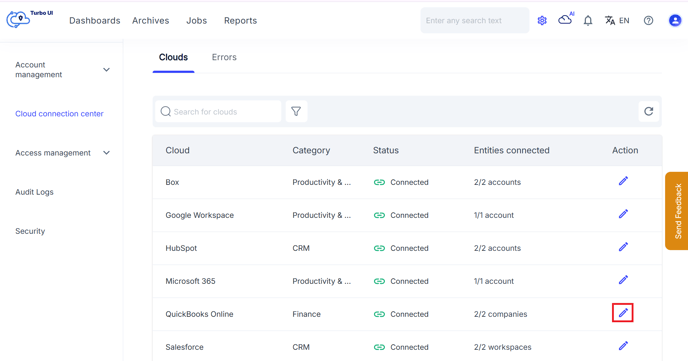The image size is (688, 361).
Task: Click the HubSpot connected link icon
Action: (x=379, y=248)
